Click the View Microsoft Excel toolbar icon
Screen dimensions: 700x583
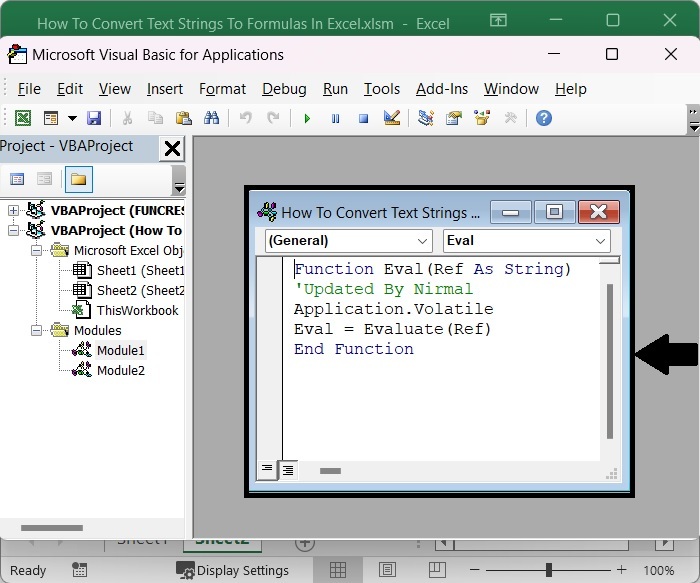point(23,118)
